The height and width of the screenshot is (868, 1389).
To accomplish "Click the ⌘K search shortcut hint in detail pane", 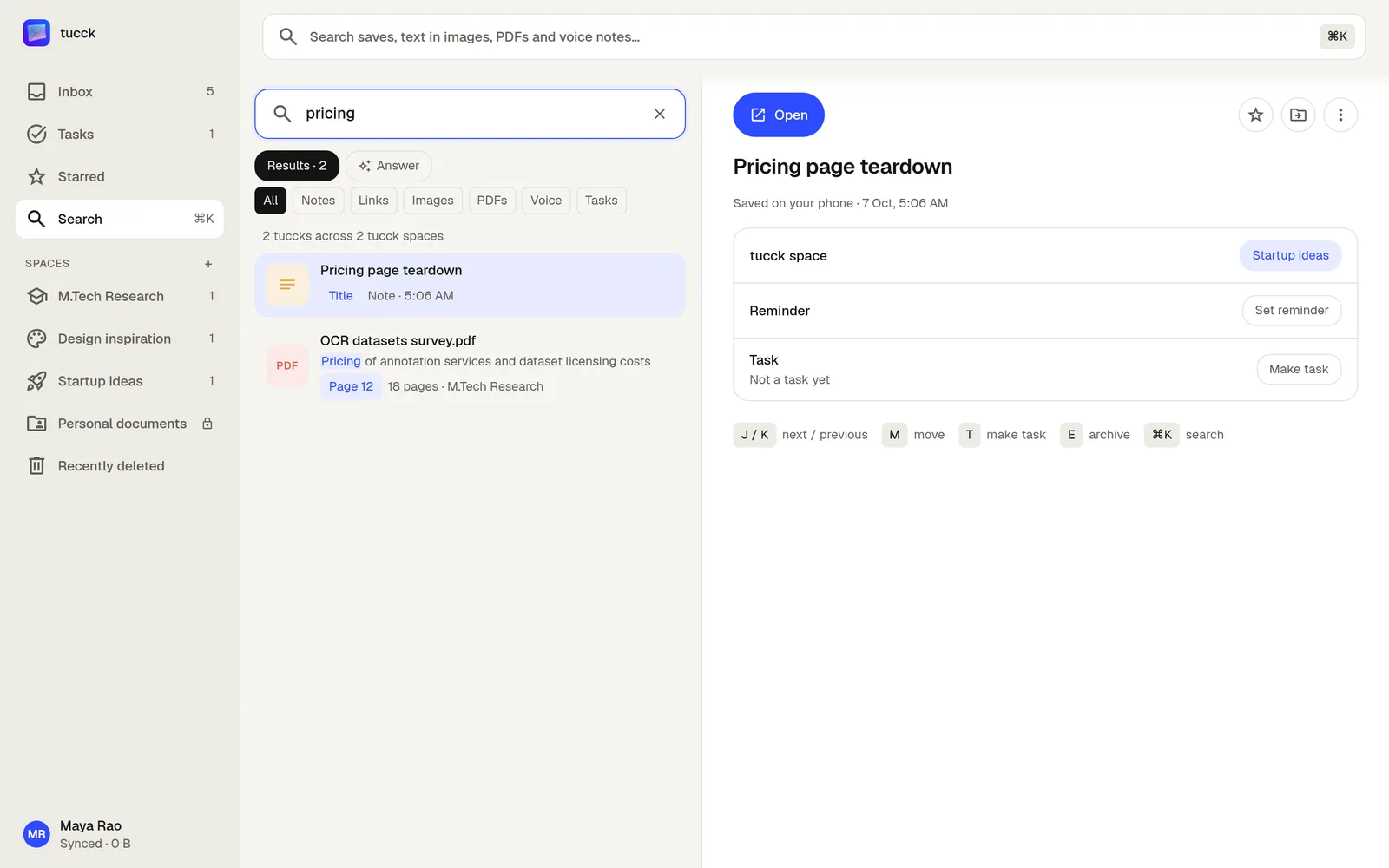I will 1162,435.
